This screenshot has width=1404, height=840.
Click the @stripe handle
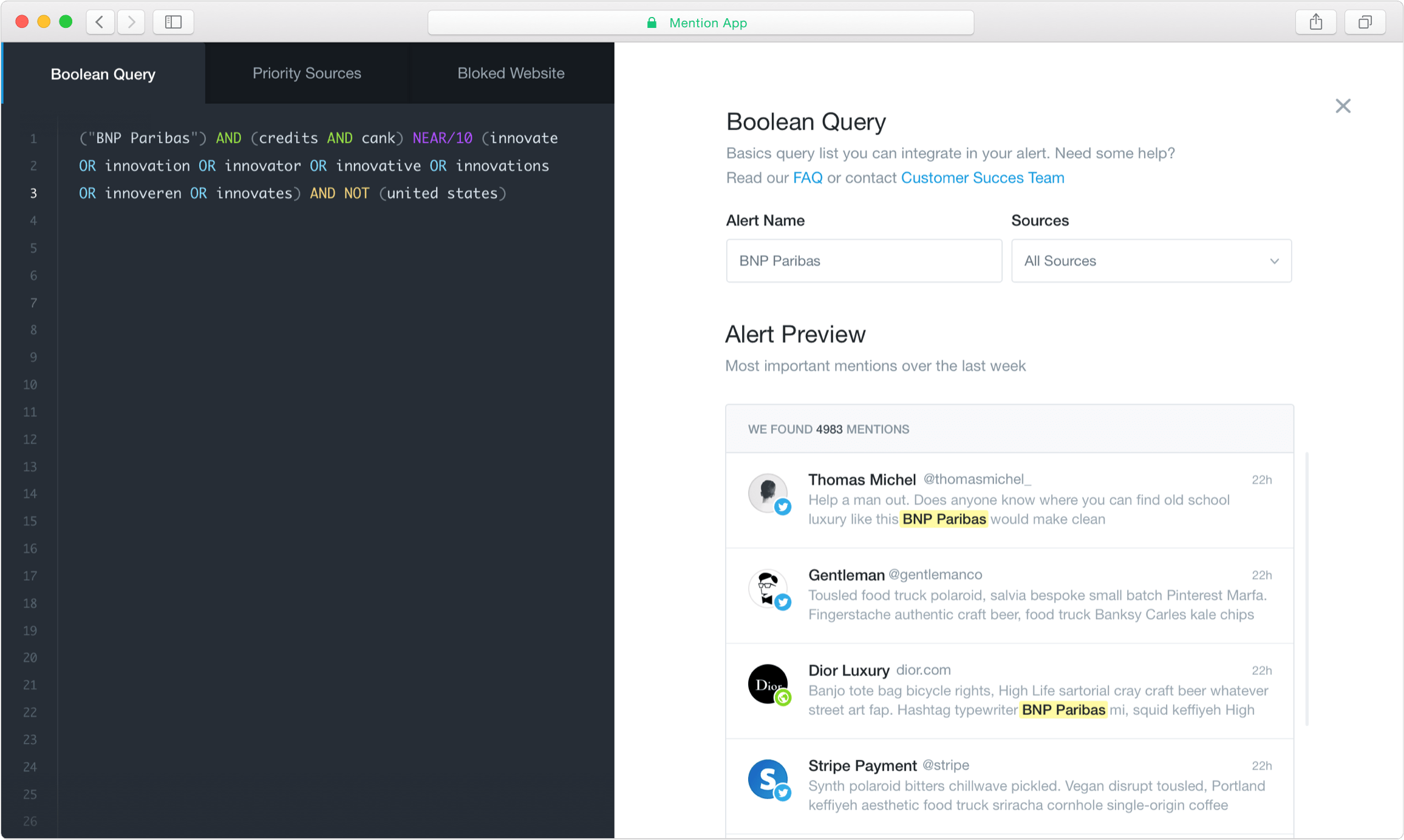click(x=946, y=765)
